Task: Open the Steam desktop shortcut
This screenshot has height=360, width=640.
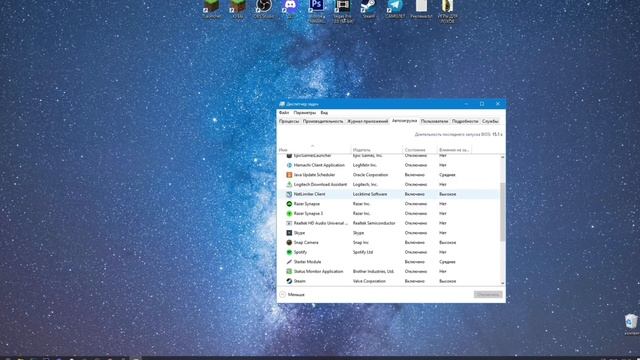Action: coord(369,8)
